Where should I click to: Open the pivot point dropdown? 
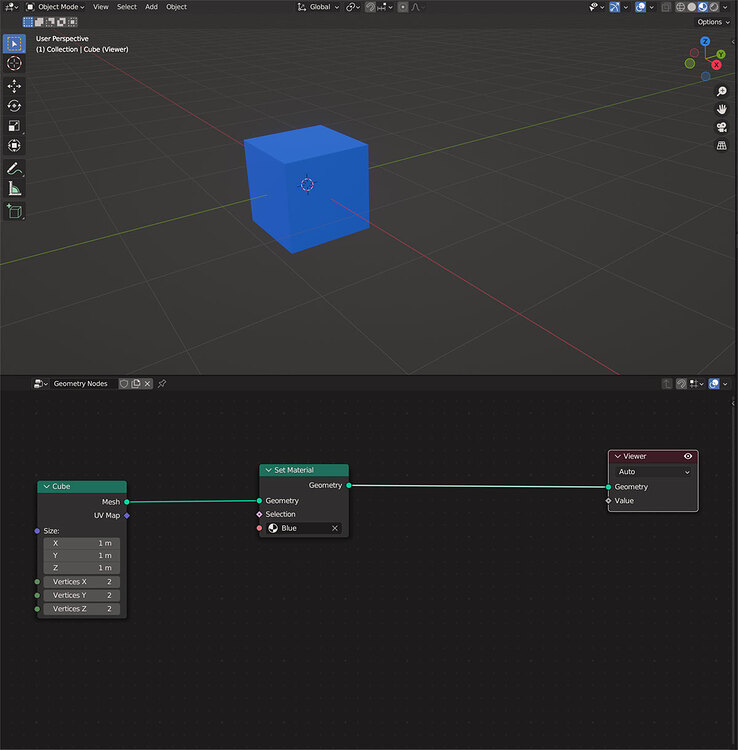pos(353,7)
